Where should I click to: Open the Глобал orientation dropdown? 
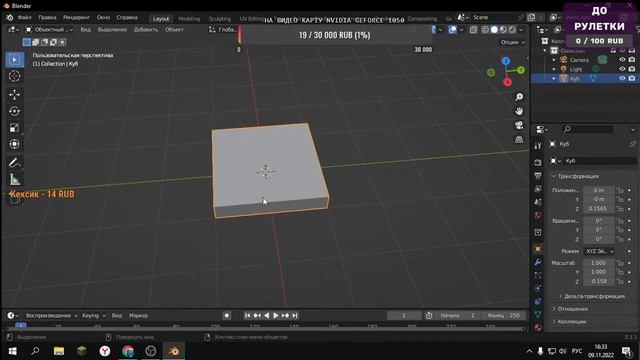[222, 29]
